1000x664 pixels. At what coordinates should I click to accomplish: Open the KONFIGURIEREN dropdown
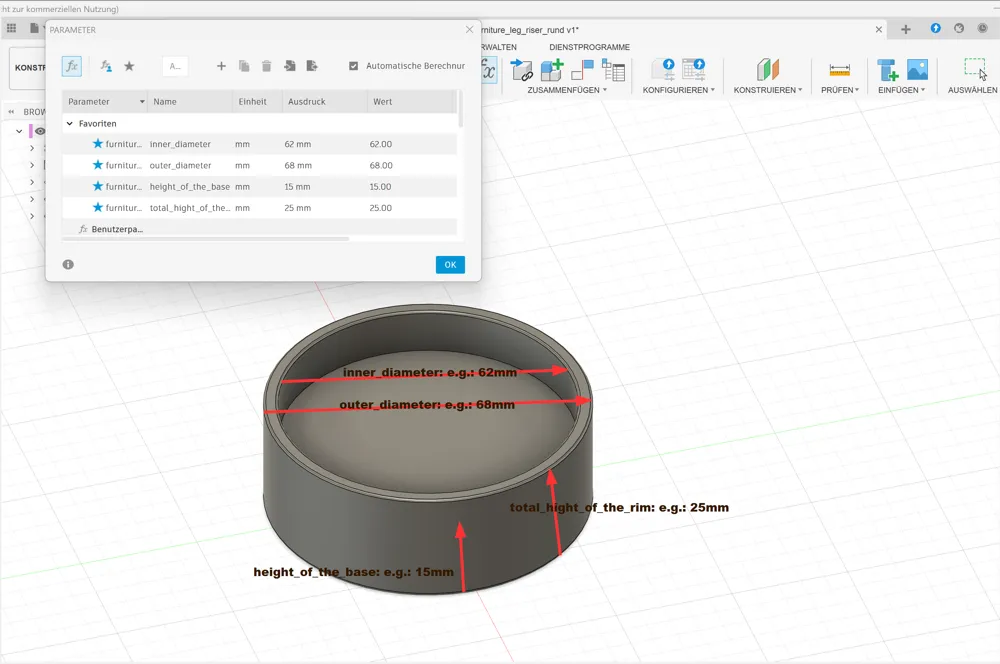(x=679, y=90)
